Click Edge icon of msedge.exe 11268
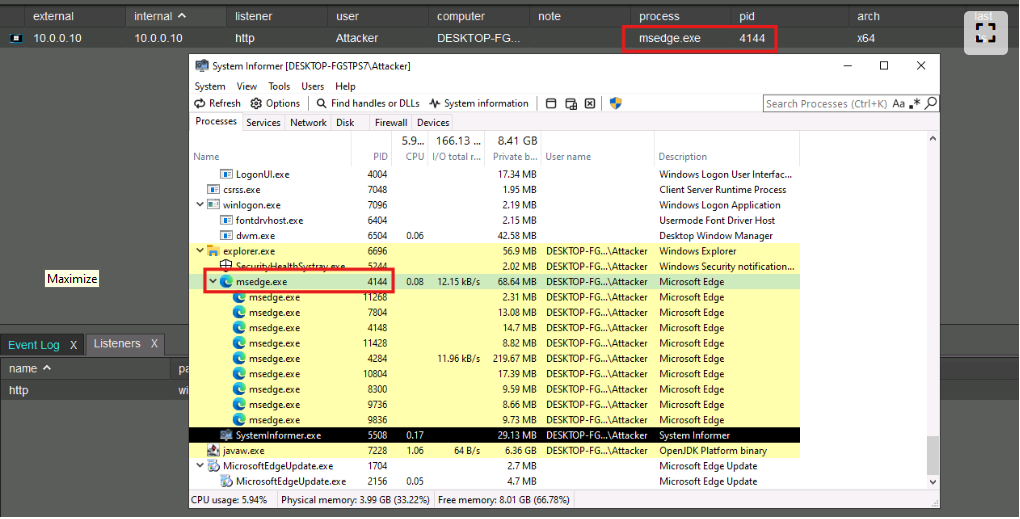 [239, 297]
